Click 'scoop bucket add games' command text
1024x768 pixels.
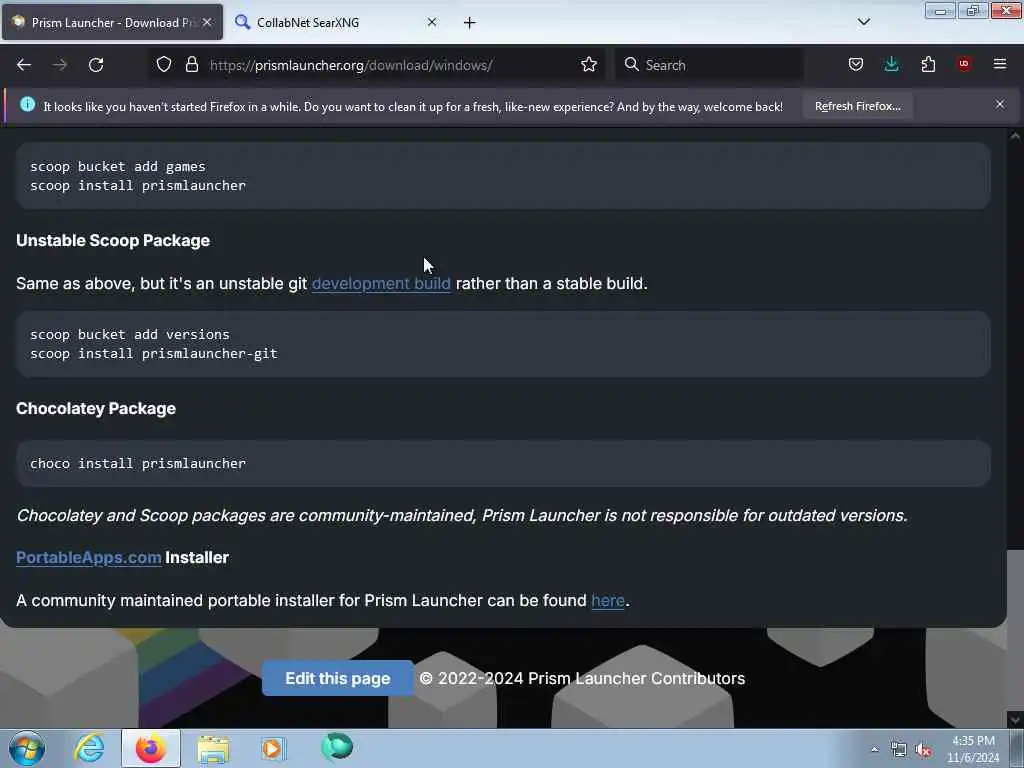118,167
